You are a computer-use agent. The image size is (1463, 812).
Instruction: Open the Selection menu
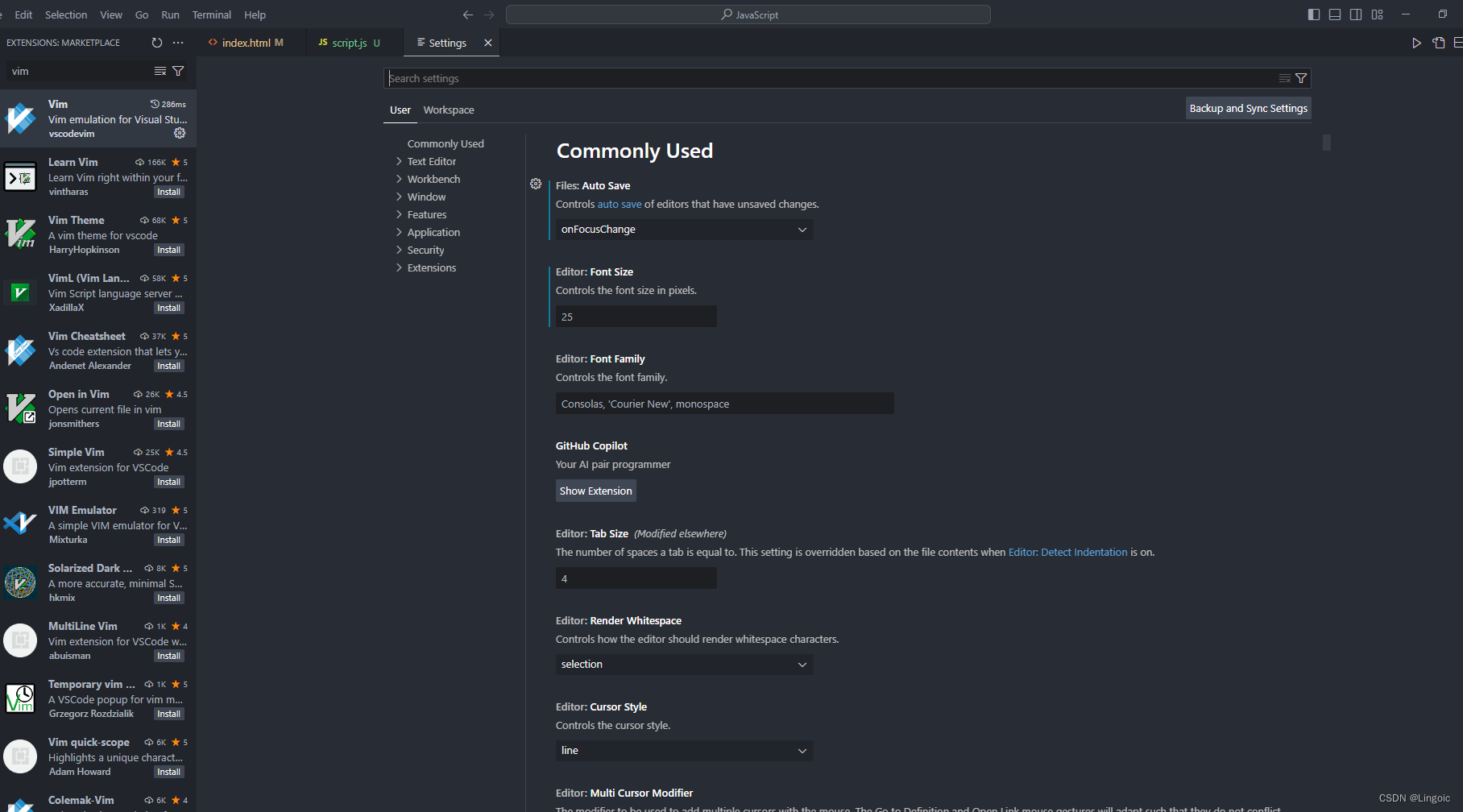[66, 14]
